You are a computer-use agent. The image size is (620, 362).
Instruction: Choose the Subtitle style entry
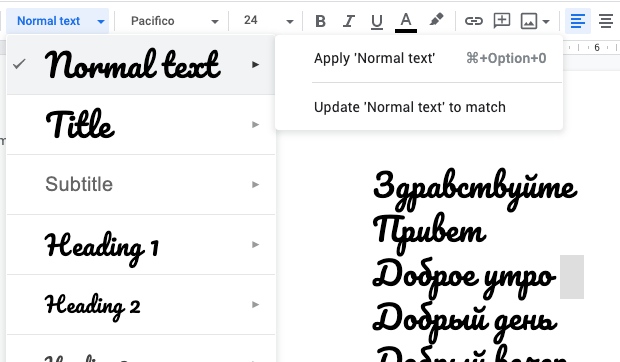141,185
